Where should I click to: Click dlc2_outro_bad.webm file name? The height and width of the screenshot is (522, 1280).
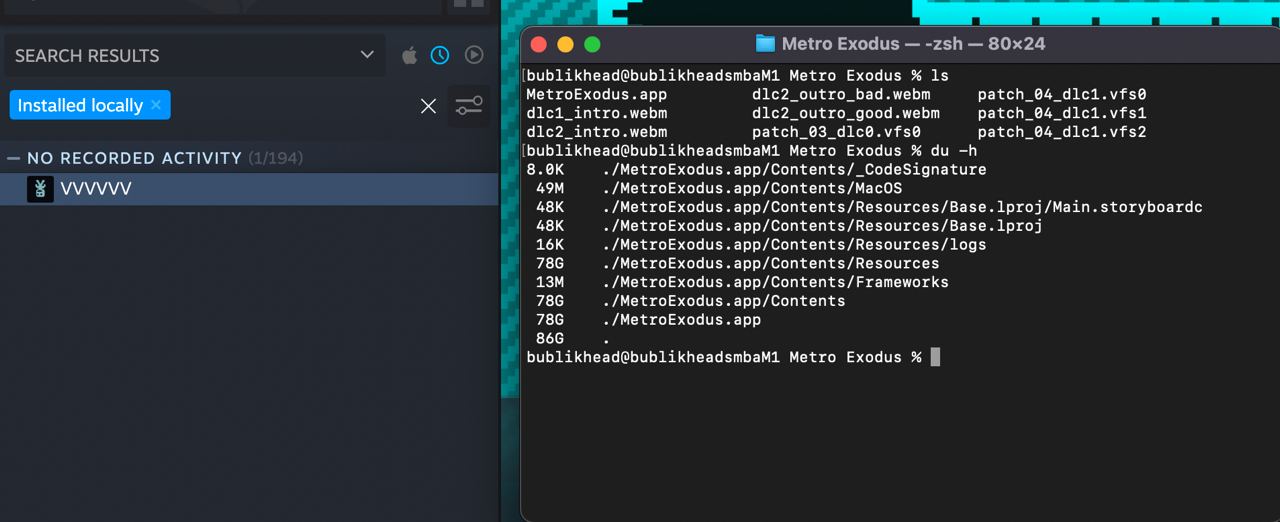tap(841, 94)
